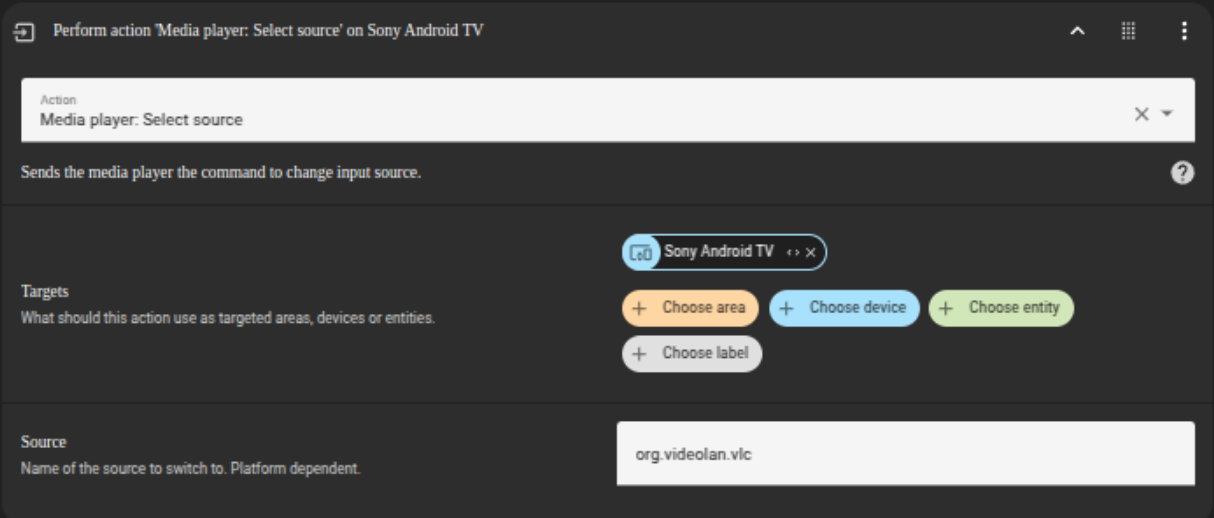The image size is (1214, 518).
Task: Clear the selected action with the X
Action: (1141, 114)
